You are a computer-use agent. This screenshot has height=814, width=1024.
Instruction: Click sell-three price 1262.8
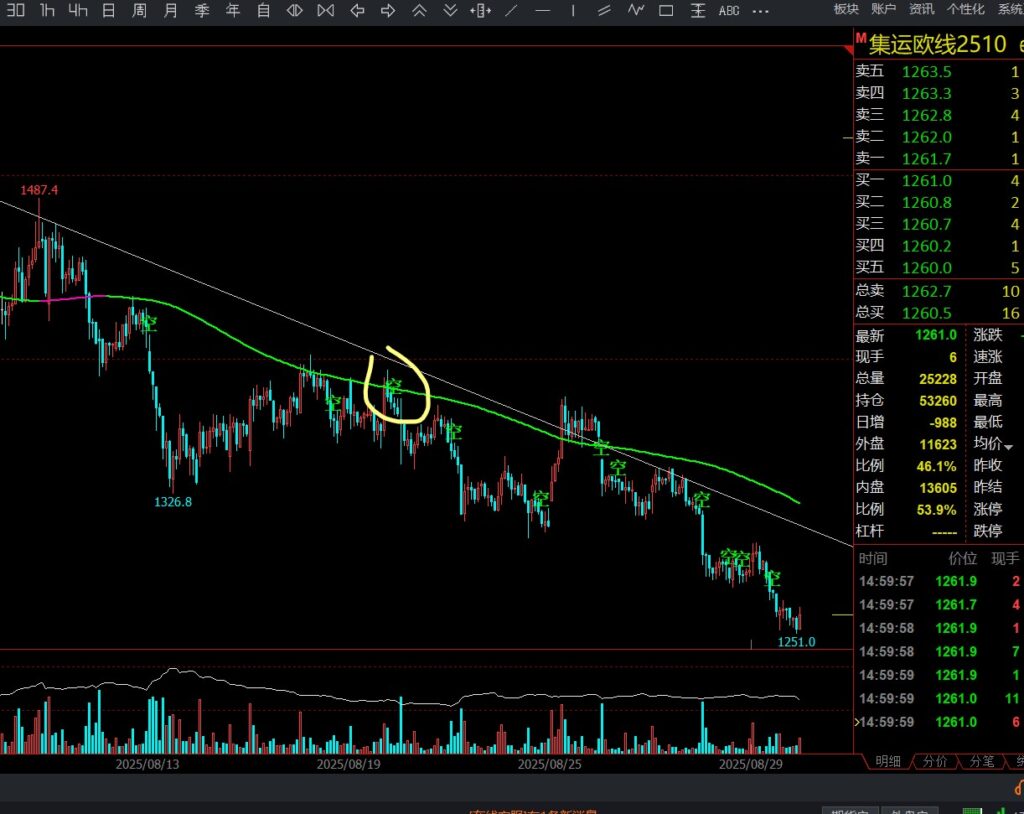click(x=926, y=115)
